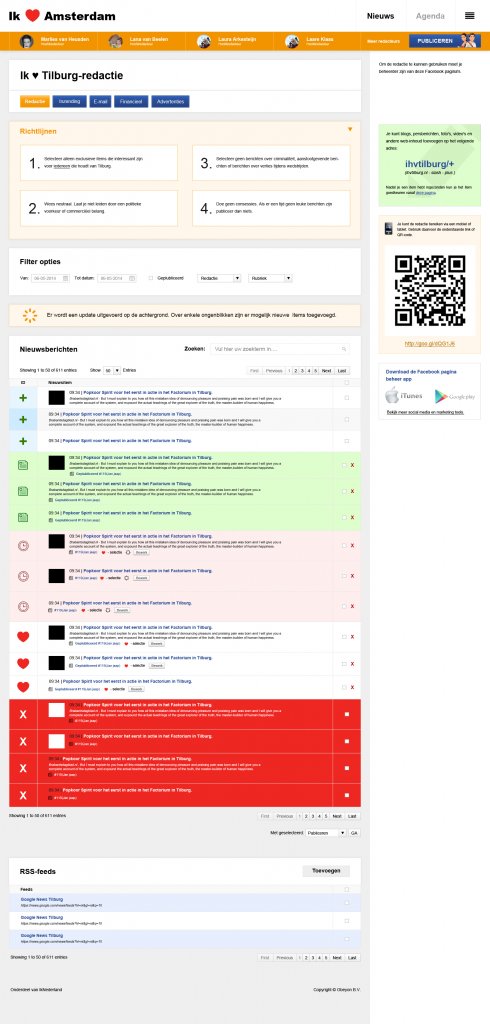Screen dimensions: 490x1024
Task: Click the phone icon above the QR code
Action: 389,229
